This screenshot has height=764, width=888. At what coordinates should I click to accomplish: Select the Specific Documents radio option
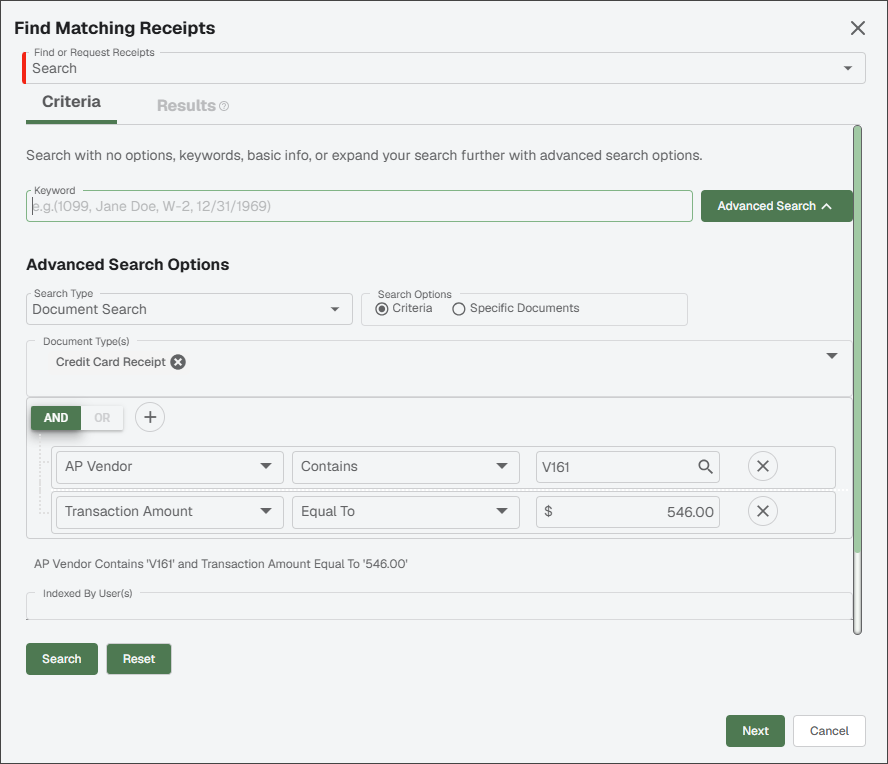(459, 309)
